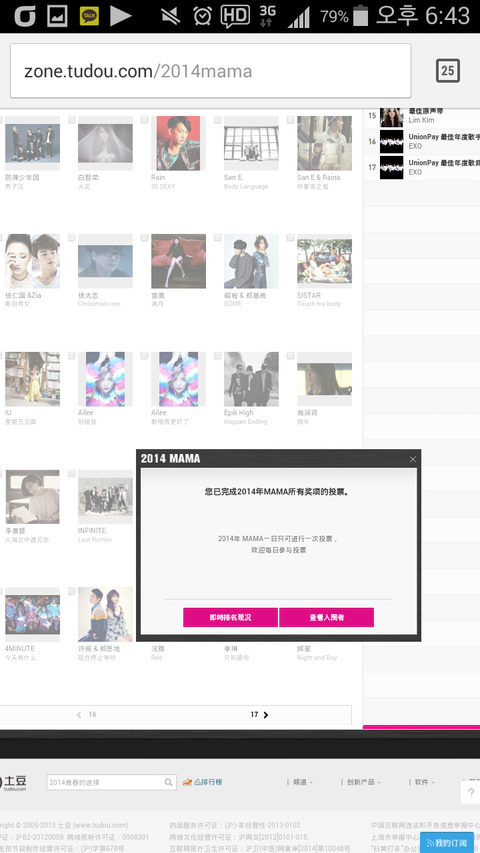Tap the URL address bar zone.tudou.com
This screenshot has width=480, height=853.
point(211,71)
